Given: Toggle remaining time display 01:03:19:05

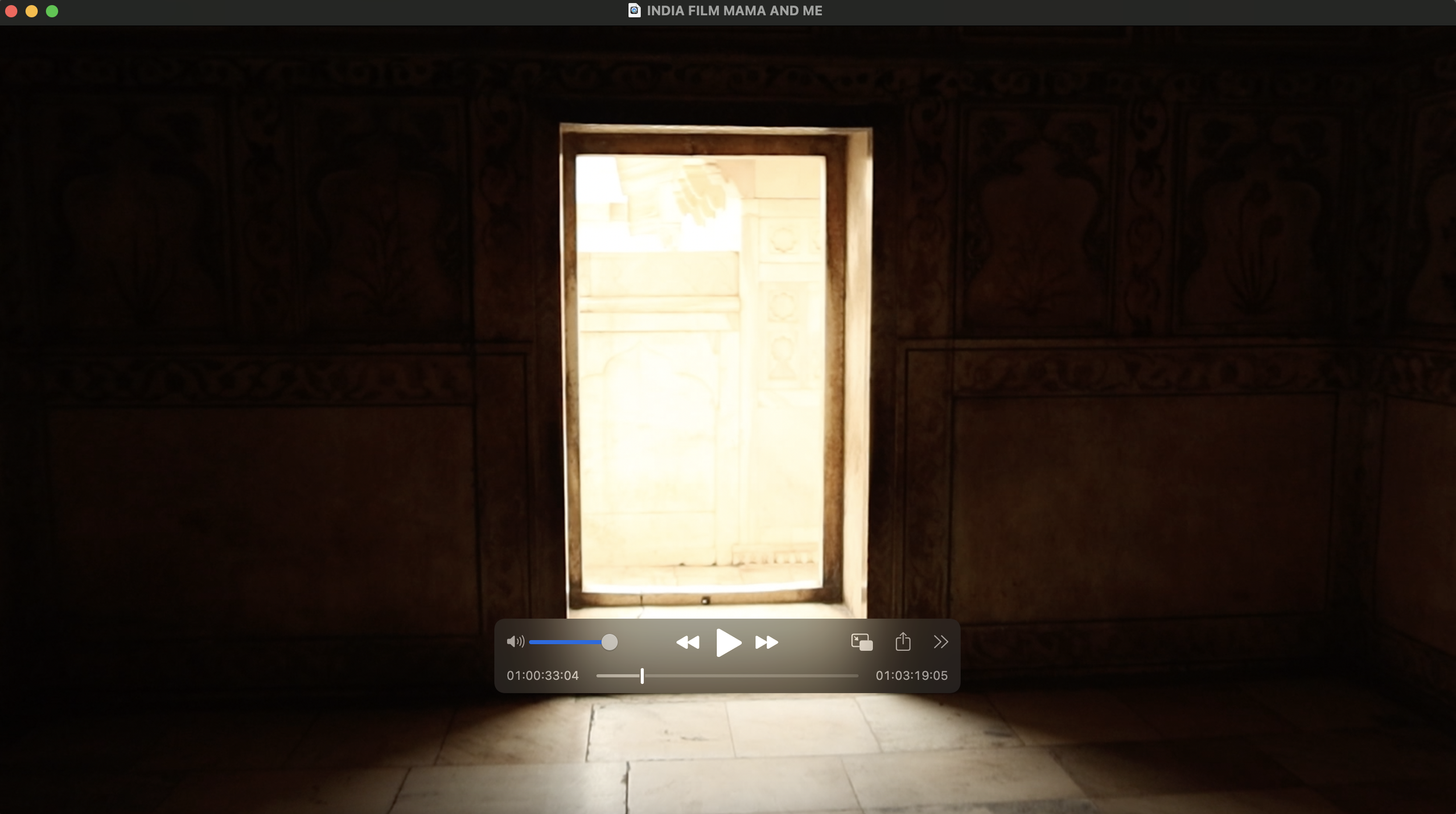Looking at the screenshot, I should [x=911, y=675].
